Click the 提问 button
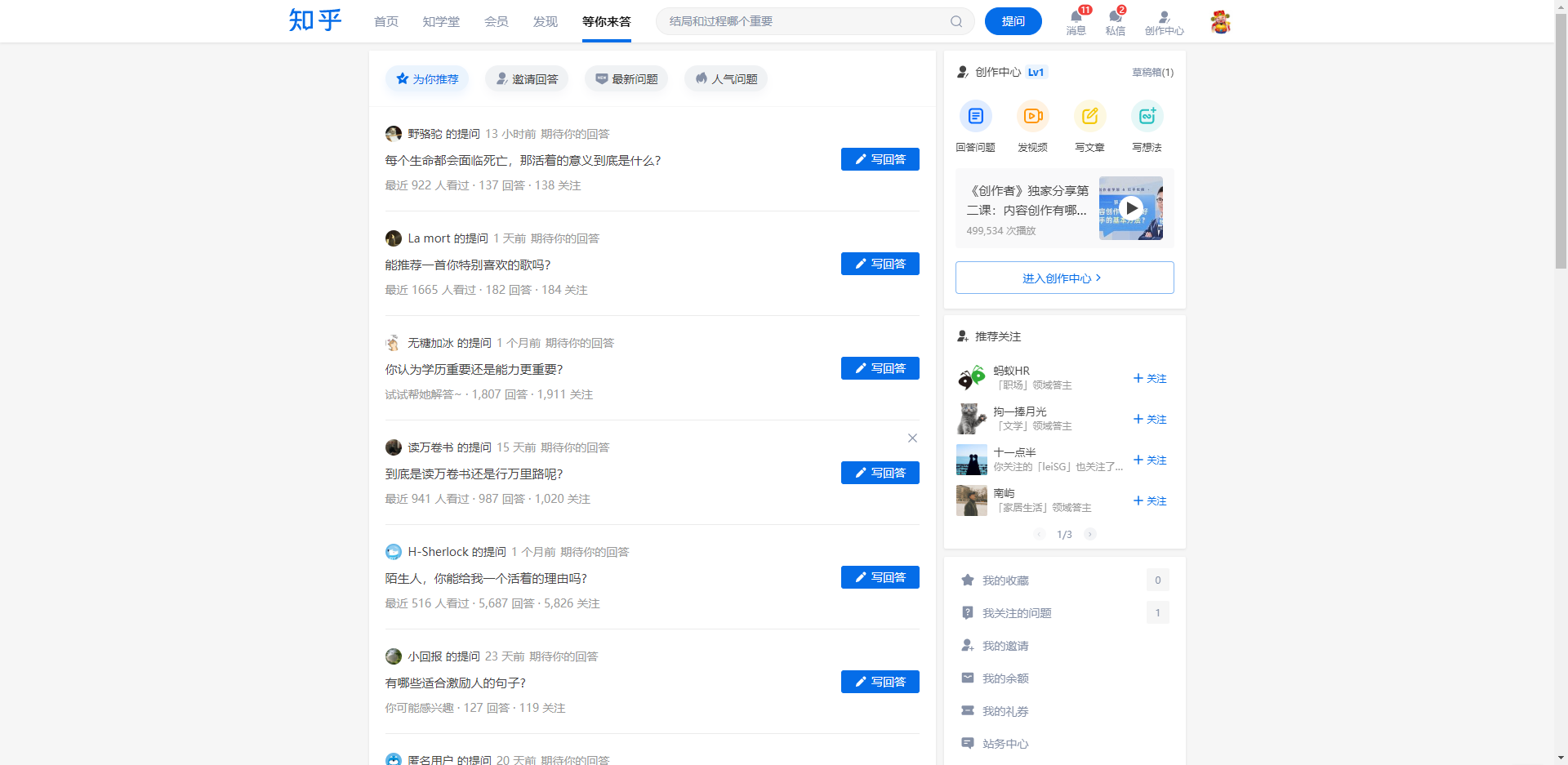The image size is (1568, 765). coord(1013,21)
